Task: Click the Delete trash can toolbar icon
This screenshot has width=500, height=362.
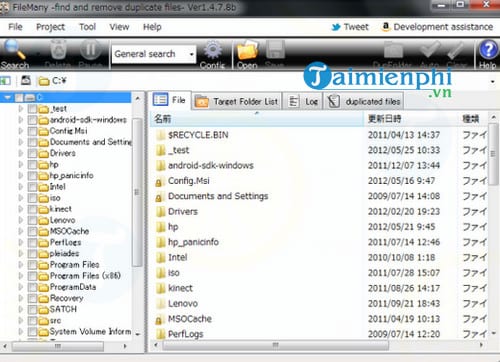Action: point(58,49)
